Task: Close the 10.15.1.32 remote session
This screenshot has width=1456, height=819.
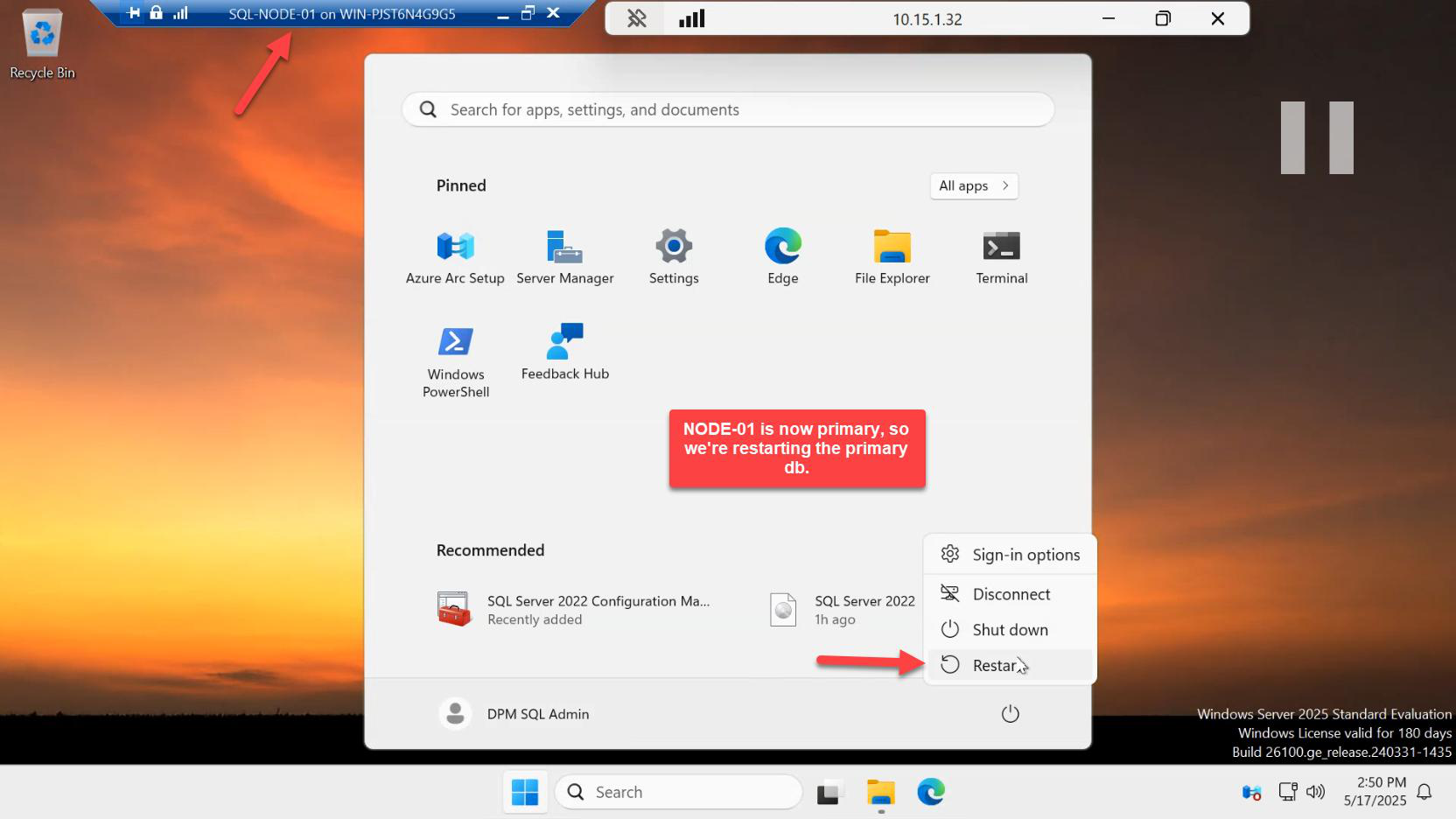Action: click(x=1217, y=18)
